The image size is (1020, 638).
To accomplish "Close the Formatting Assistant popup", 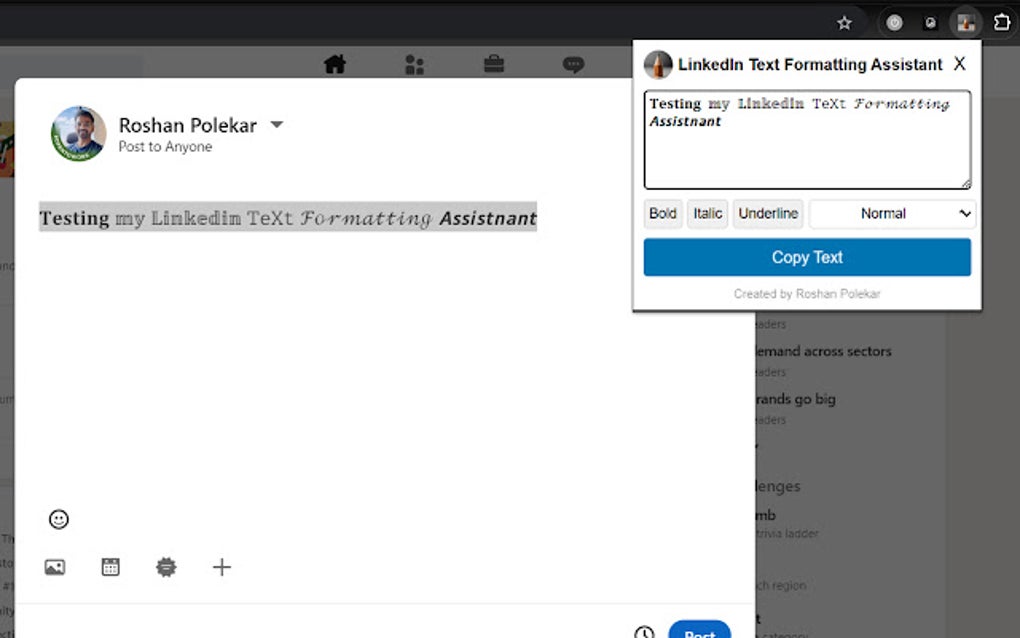I will (960, 64).
